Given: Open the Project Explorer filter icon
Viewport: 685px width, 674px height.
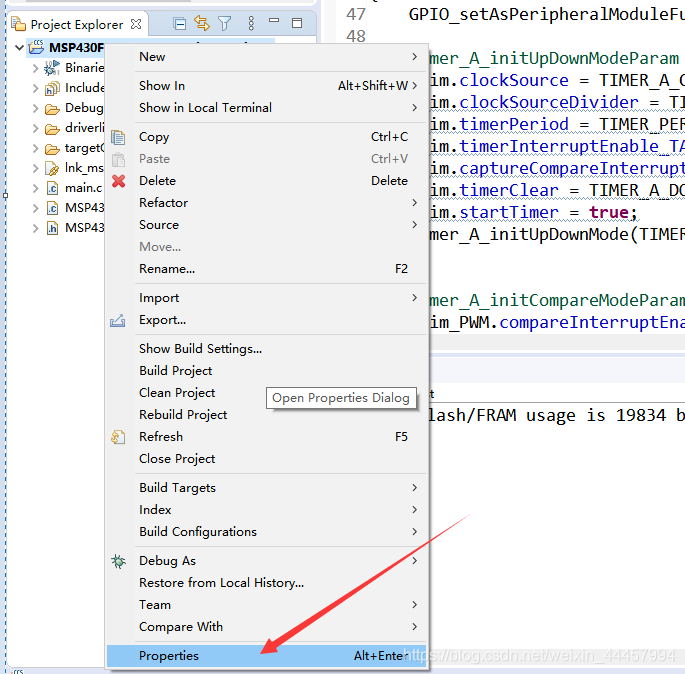Looking at the screenshot, I should pyautogui.click(x=225, y=24).
